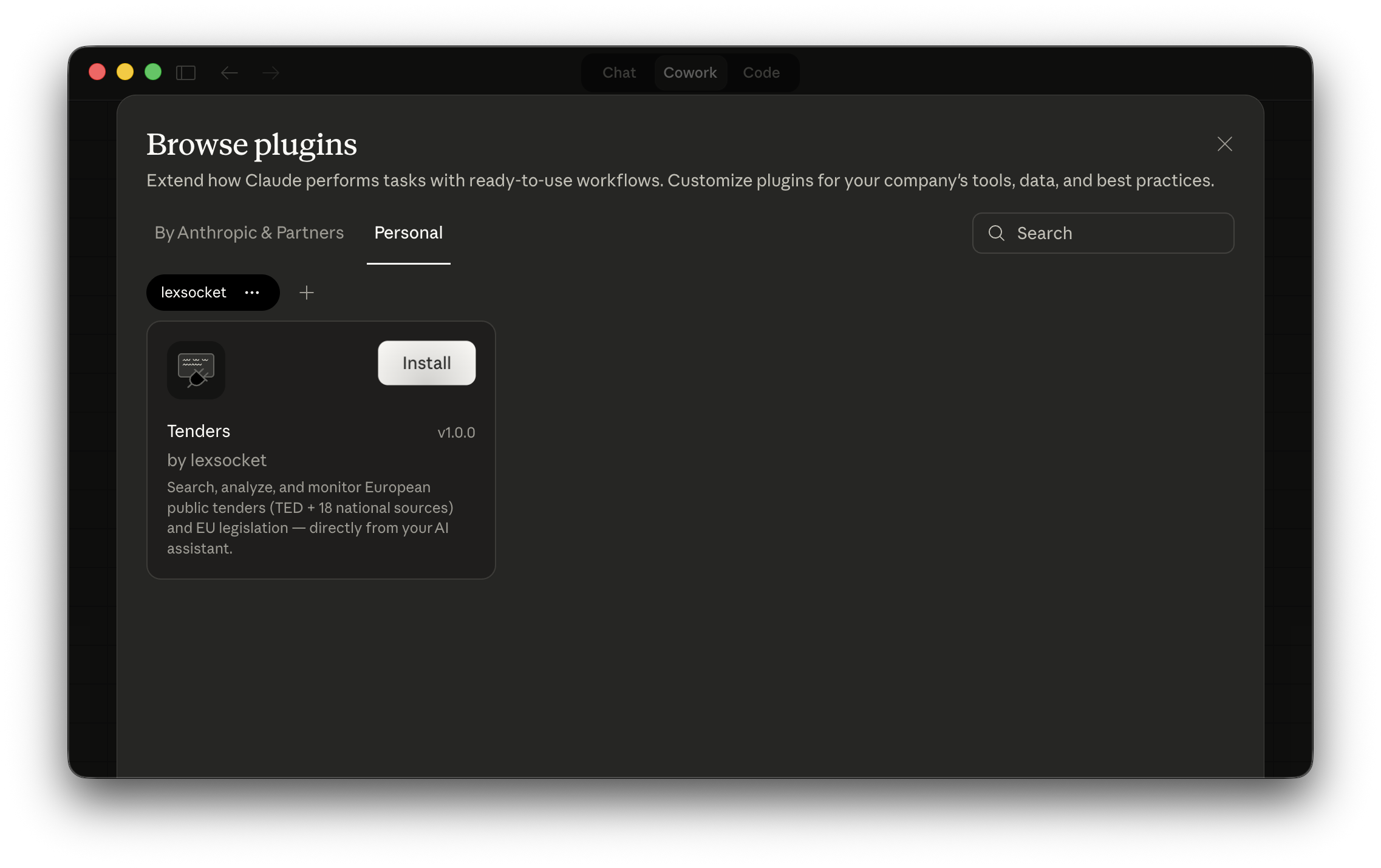Install the Tenders plugin
This screenshot has width=1381, height=868.
pyautogui.click(x=426, y=363)
